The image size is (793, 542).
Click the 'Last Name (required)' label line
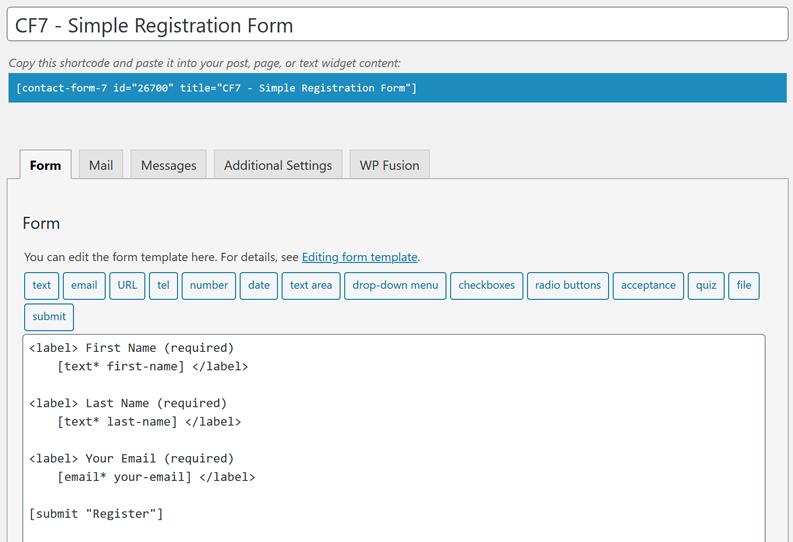(x=128, y=403)
